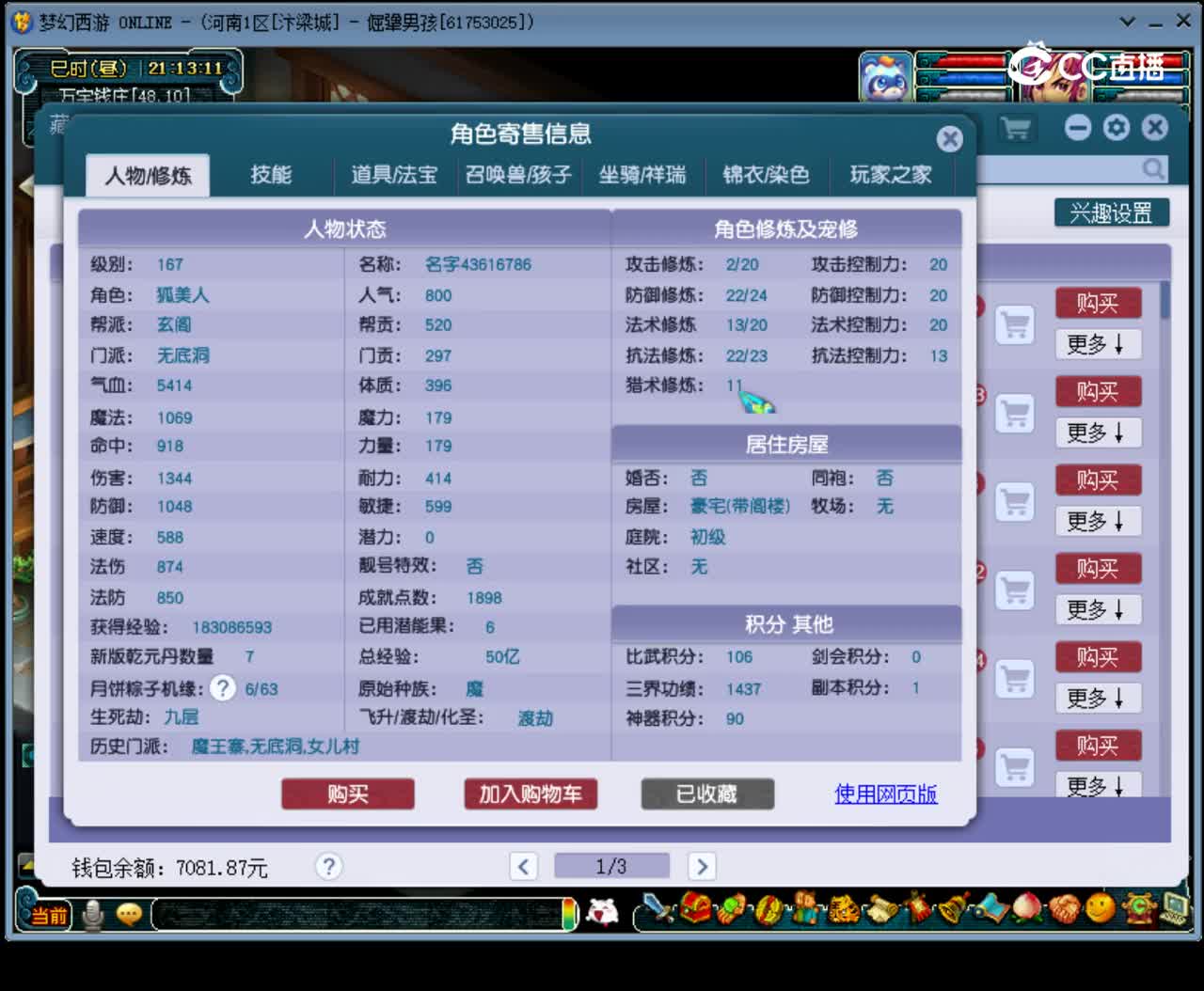Select the 当前 chat channel button

49,914
